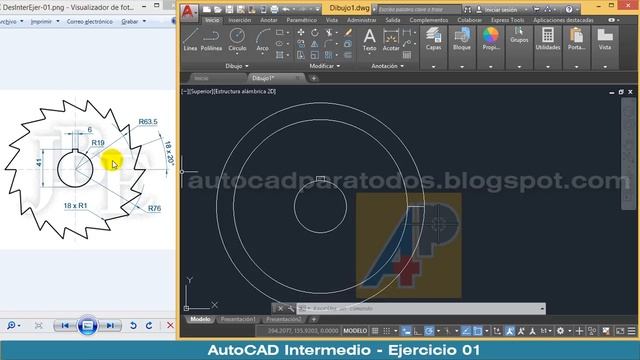
Task: Click Correo electrónico in photo viewer
Action: click(x=89, y=21)
